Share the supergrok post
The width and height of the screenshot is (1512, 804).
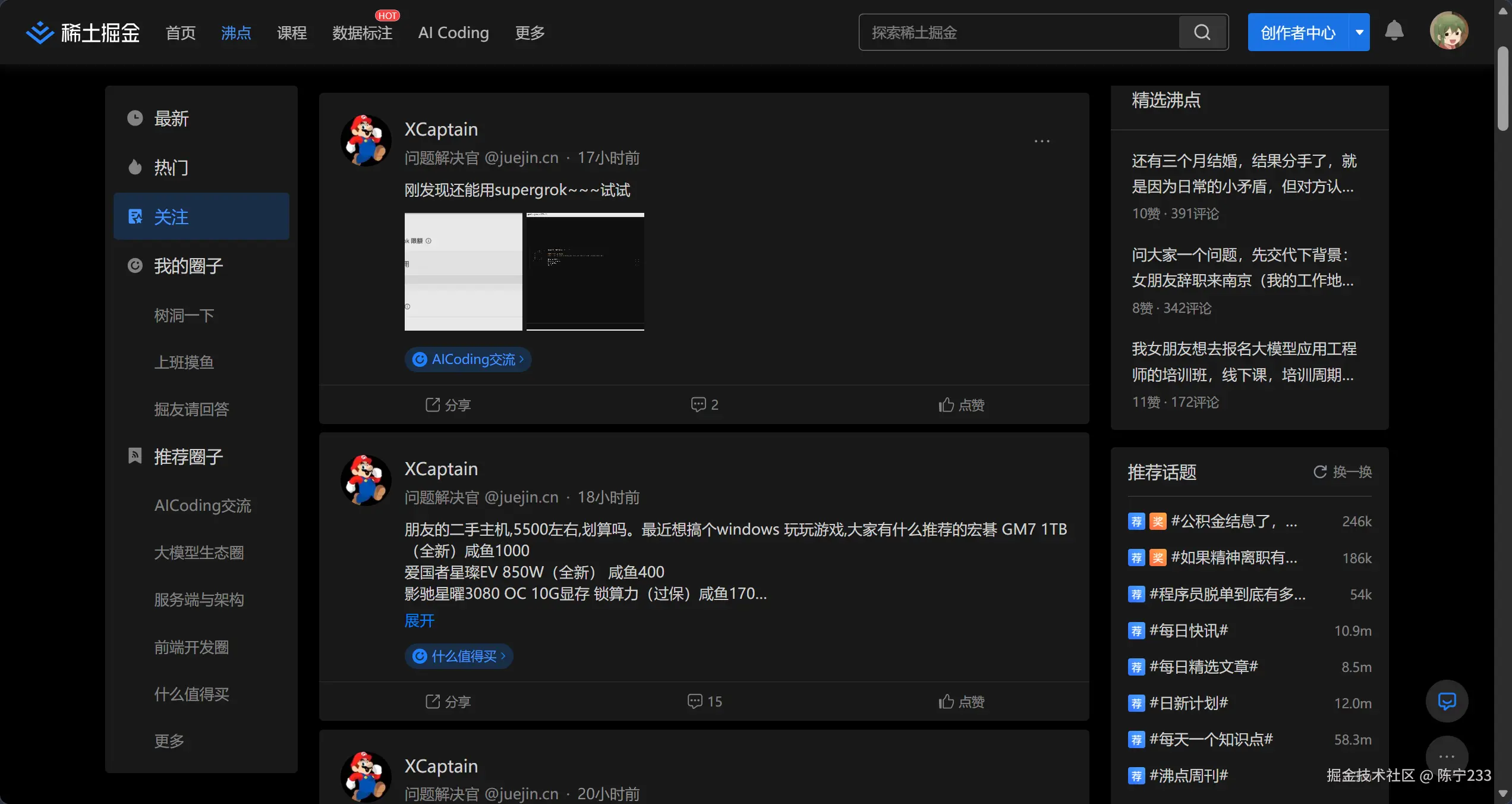pos(448,405)
